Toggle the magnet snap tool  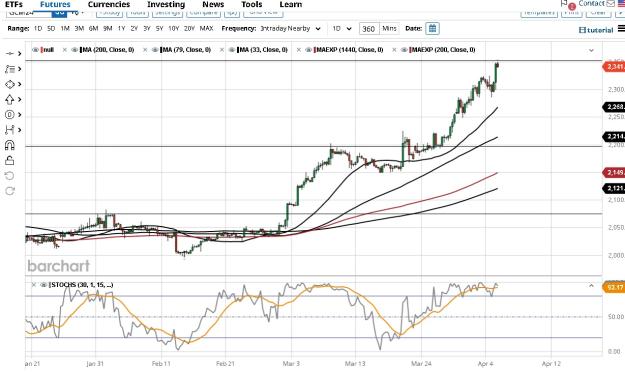[10, 145]
